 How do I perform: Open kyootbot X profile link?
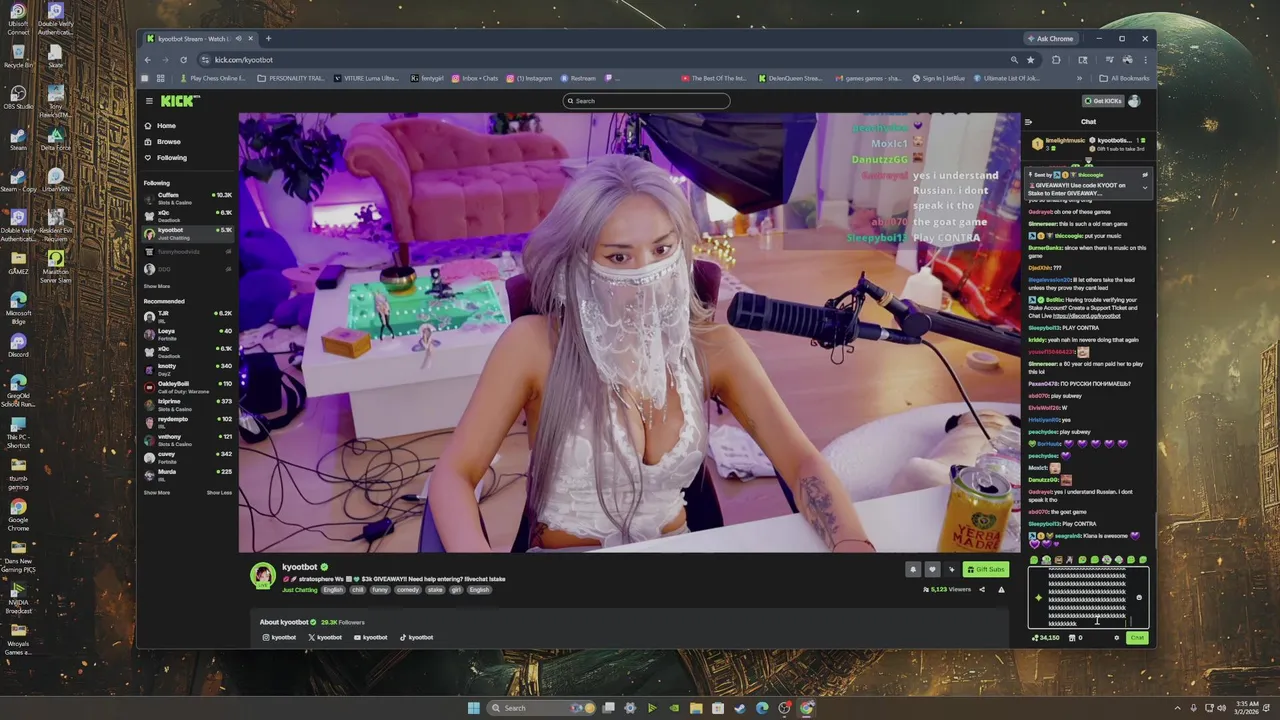click(325, 637)
